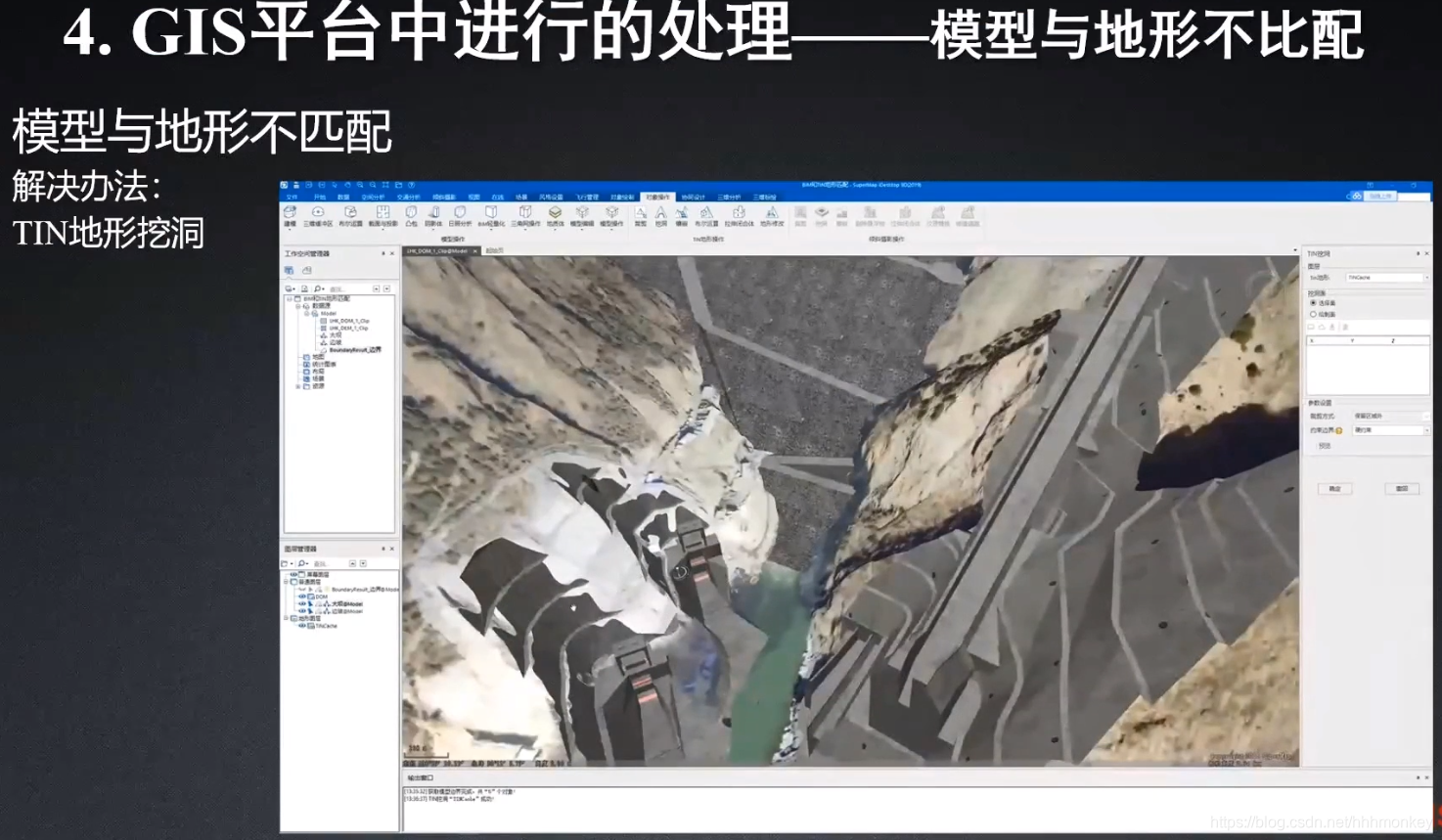Select UHK_DOM_1_Clip dataset in tree
This screenshot has width=1442, height=840.
coord(349,321)
